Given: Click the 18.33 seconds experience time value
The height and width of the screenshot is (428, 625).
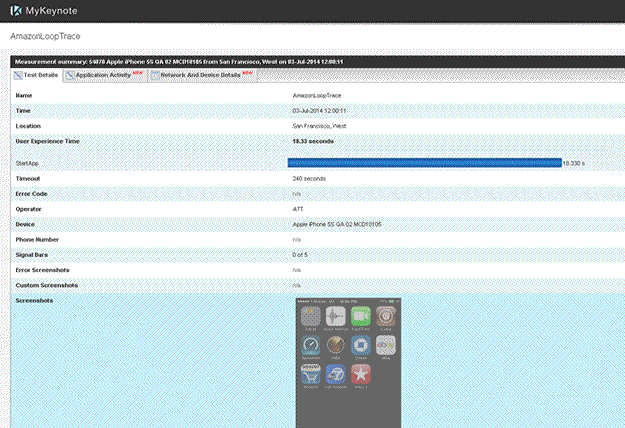Looking at the screenshot, I should point(313,141).
